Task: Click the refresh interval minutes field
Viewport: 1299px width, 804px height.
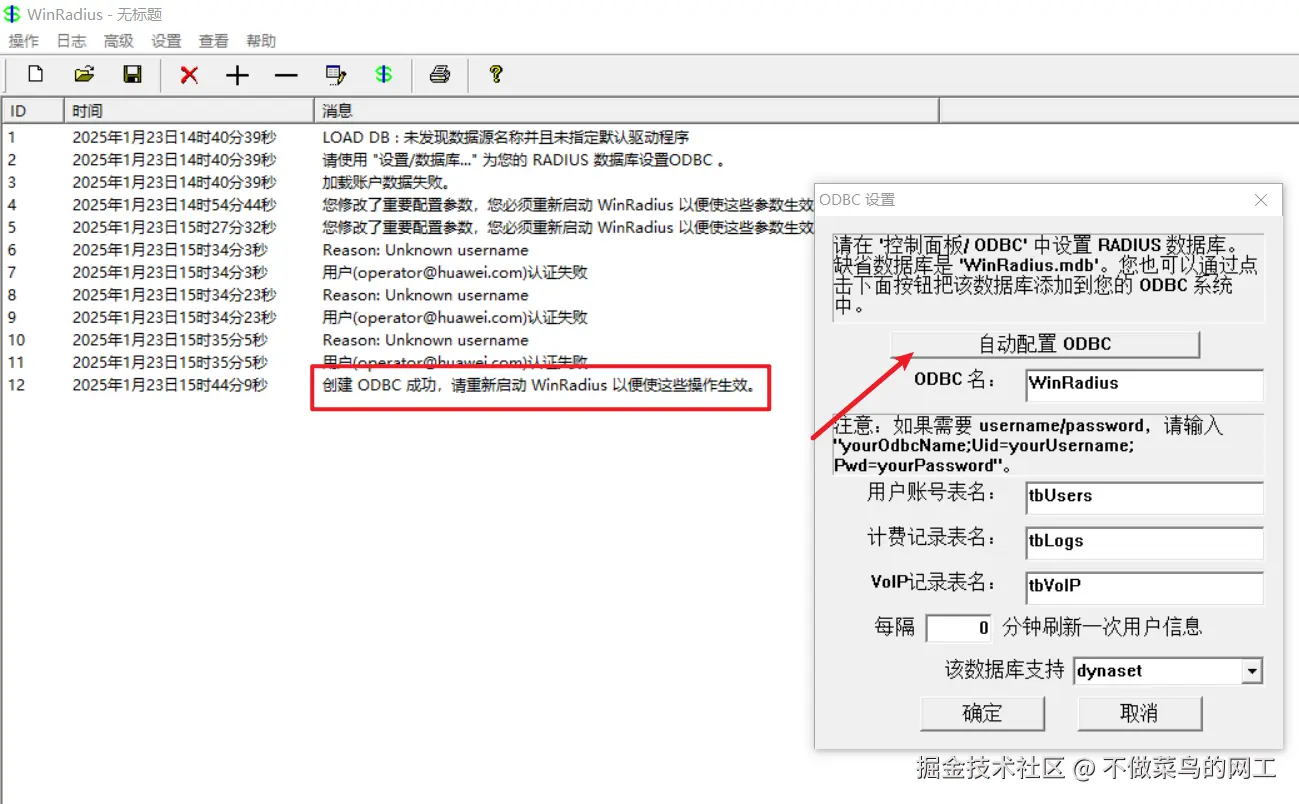Action: coord(959,628)
